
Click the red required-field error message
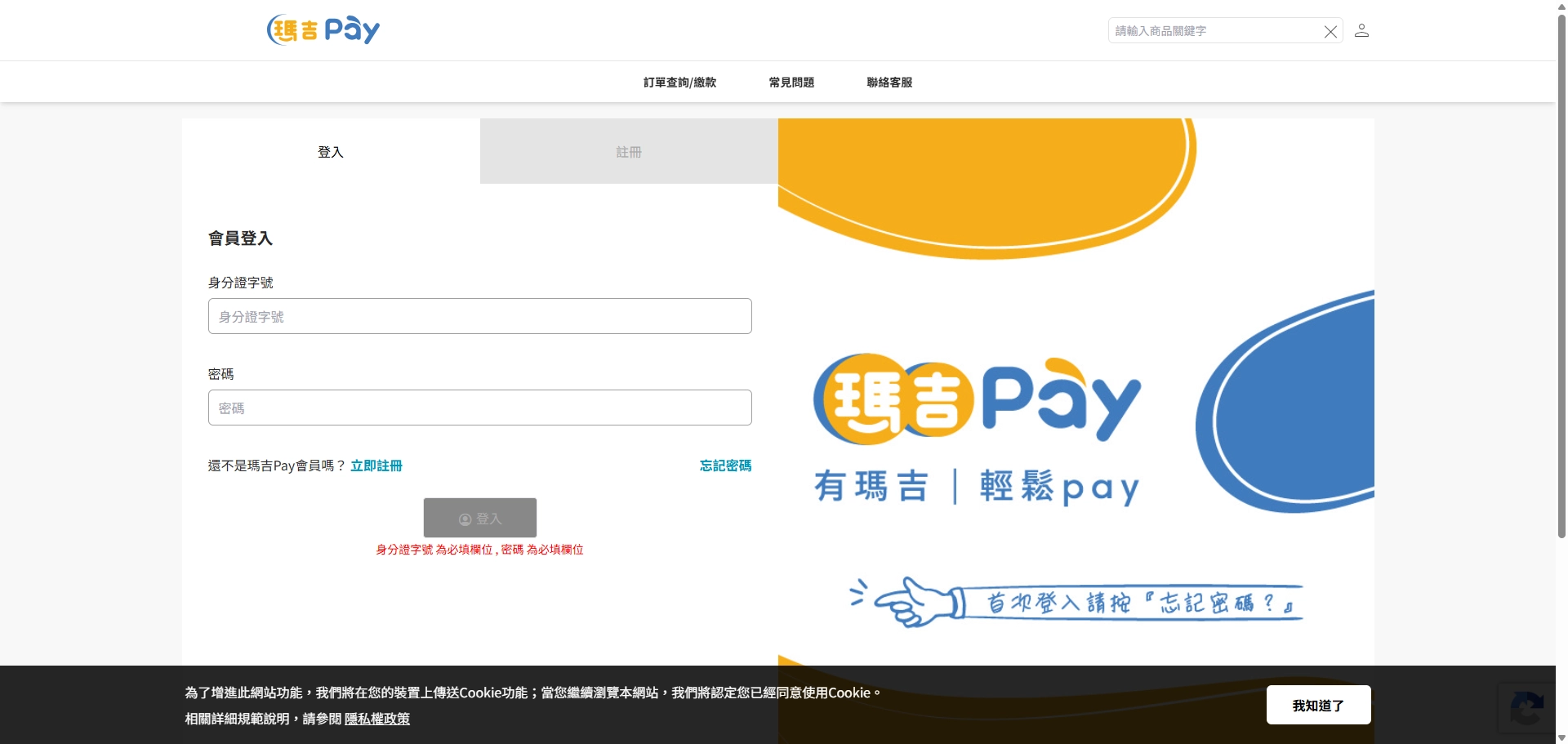[x=480, y=550]
